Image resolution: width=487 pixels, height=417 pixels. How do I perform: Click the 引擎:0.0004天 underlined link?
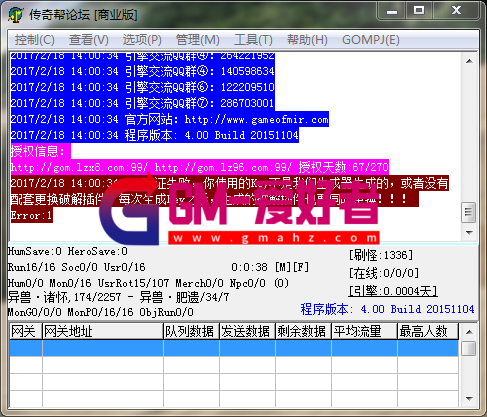pyautogui.click(x=393, y=291)
